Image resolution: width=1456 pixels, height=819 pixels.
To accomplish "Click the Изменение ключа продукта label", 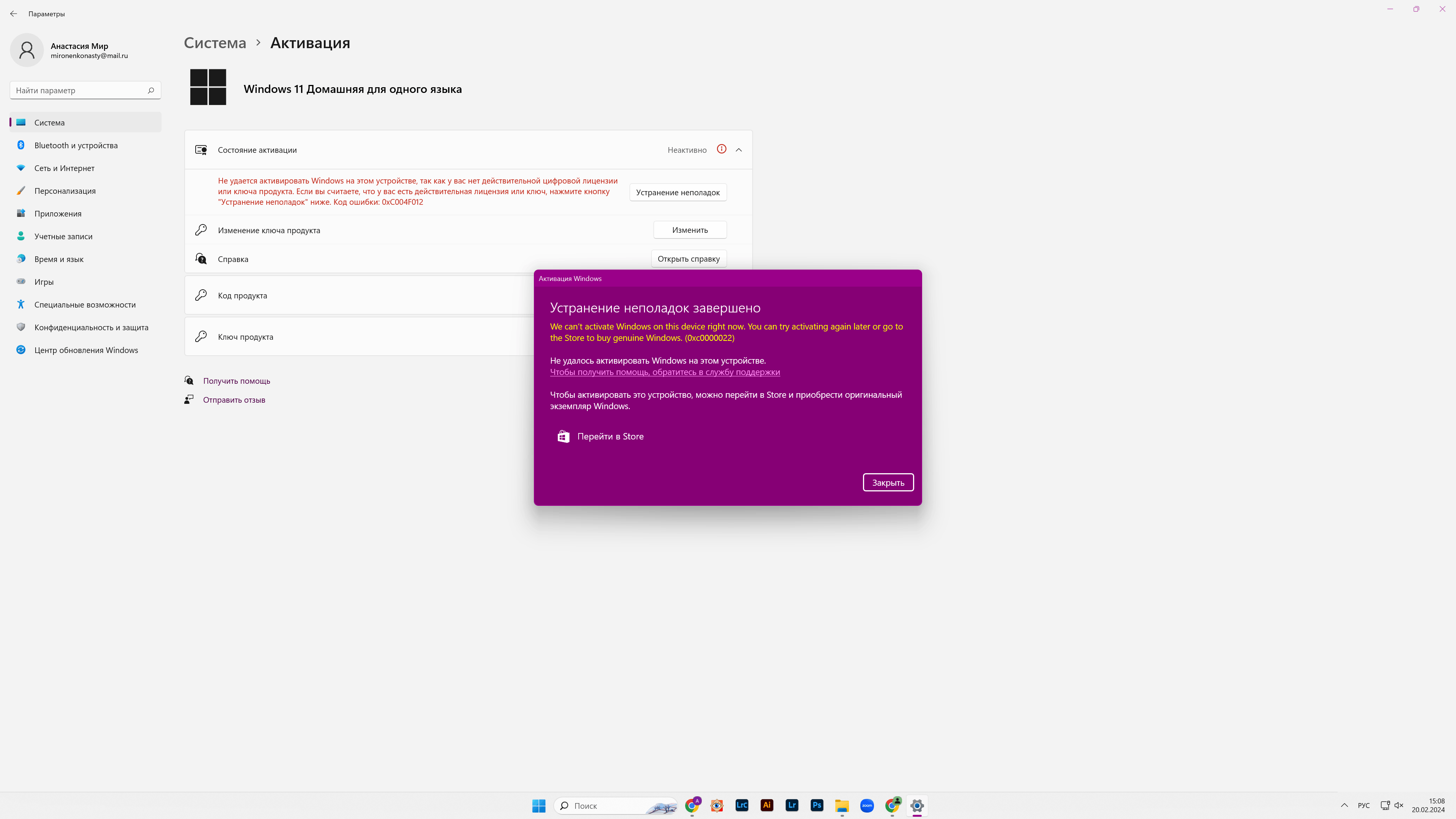I will (x=269, y=230).
